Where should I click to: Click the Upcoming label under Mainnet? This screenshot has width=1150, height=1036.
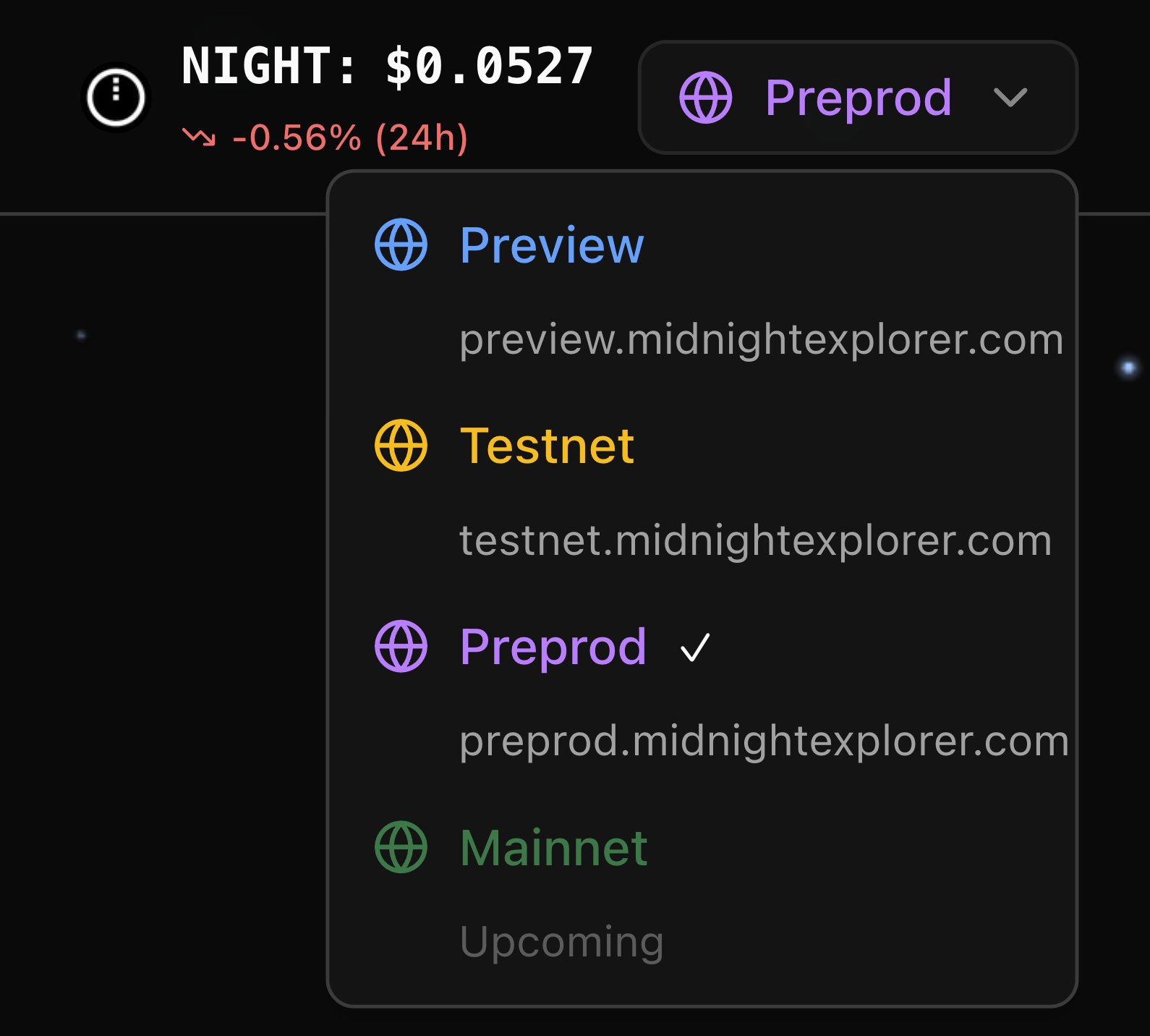(561, 941)
